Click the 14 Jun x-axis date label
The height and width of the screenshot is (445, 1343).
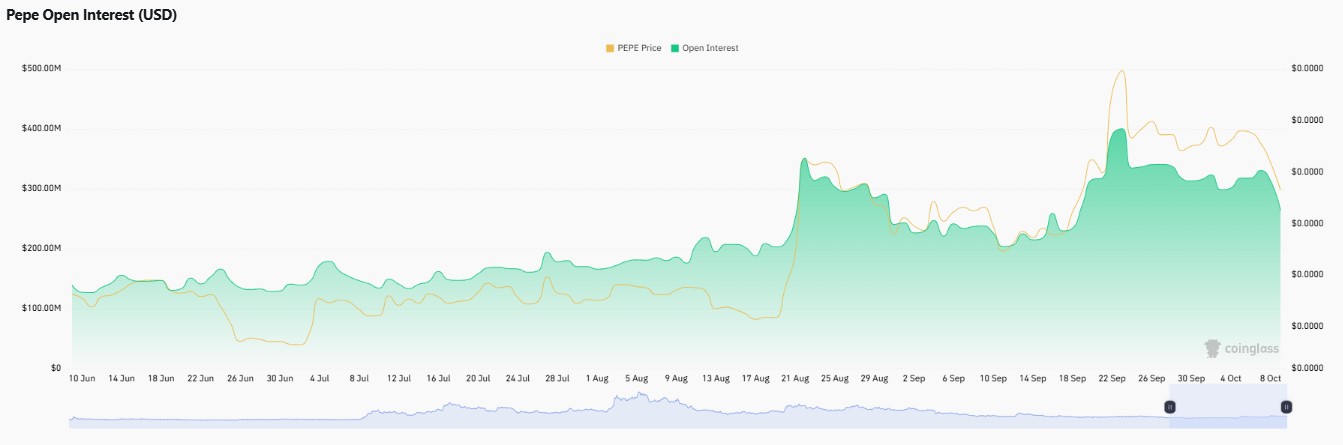(x=121, y=379)
